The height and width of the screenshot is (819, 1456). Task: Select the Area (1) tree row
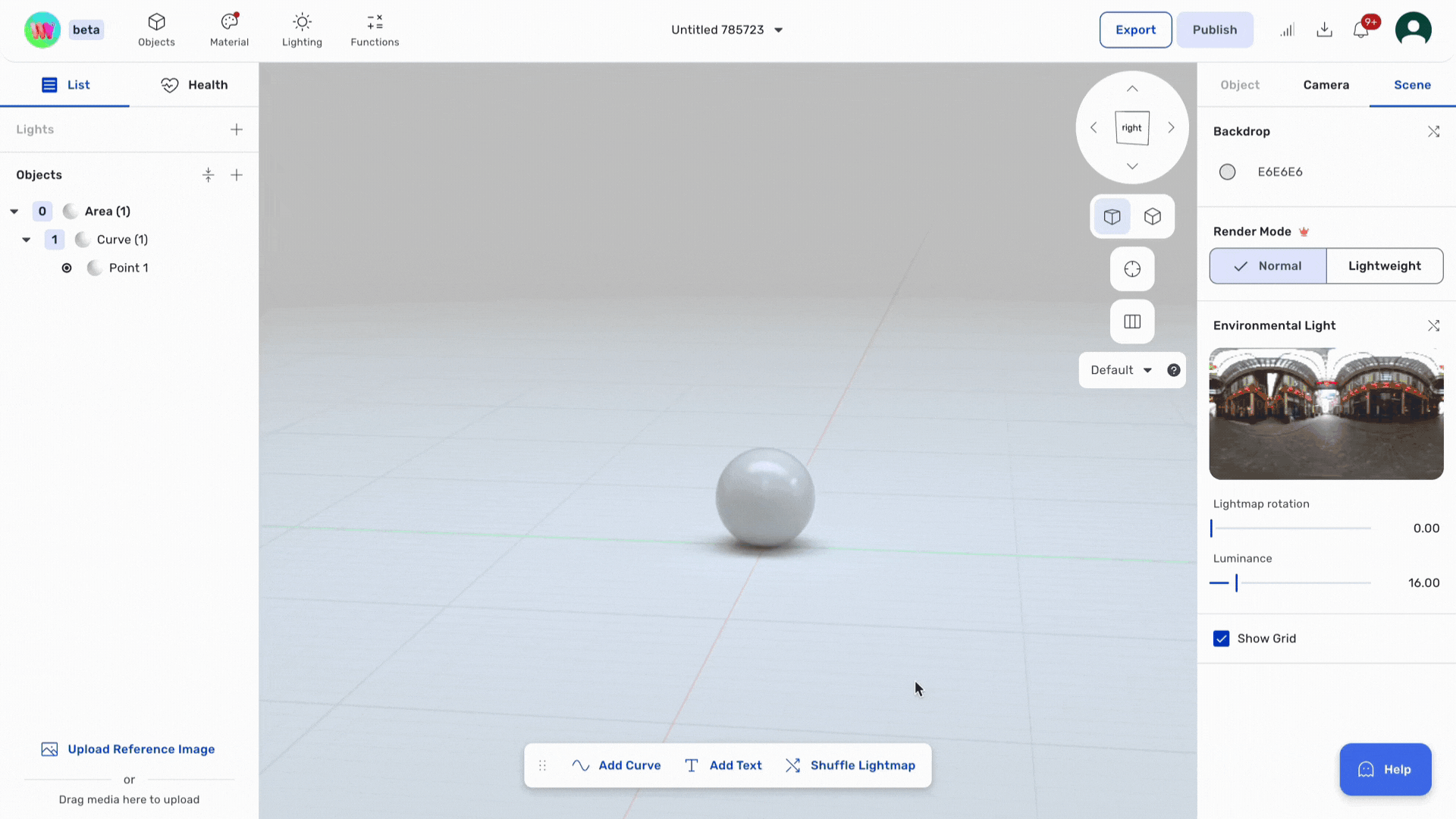(x=130, y=212)
